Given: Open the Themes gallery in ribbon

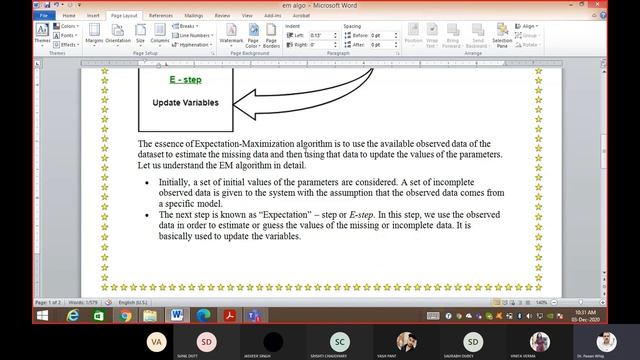Looking at the screenshot, I should coord(42,34).
